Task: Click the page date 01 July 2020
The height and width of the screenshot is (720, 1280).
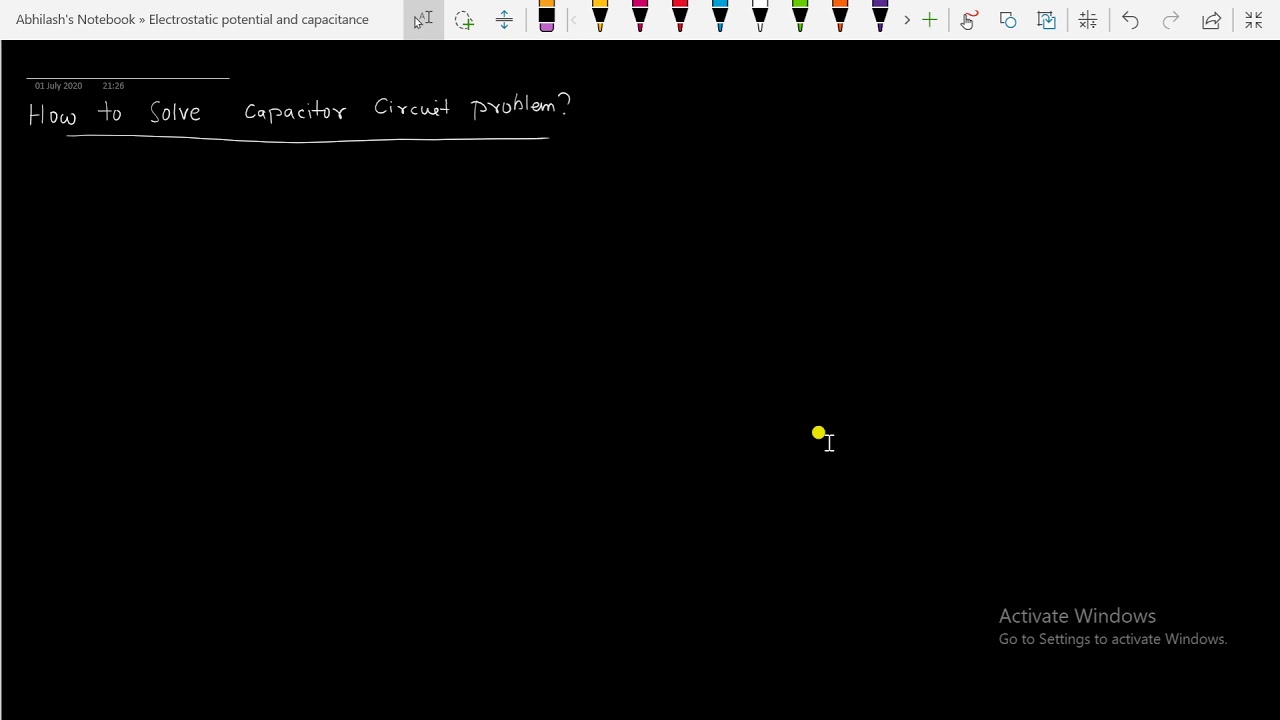Action: point(58,86)
